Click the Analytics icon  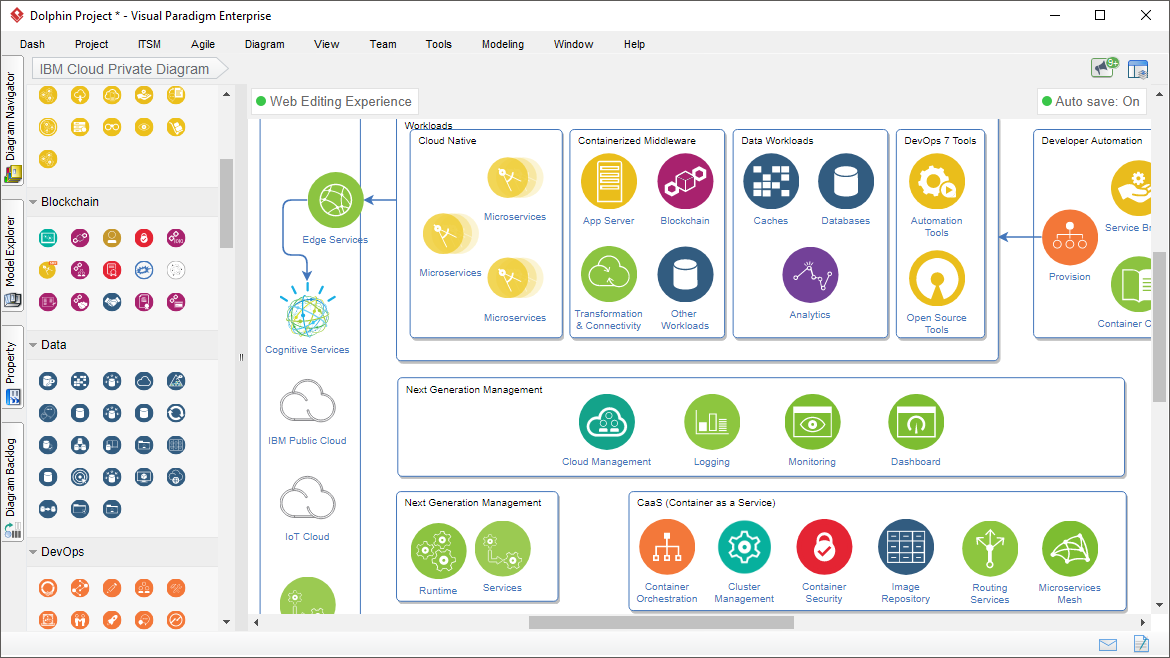point(810,275)
